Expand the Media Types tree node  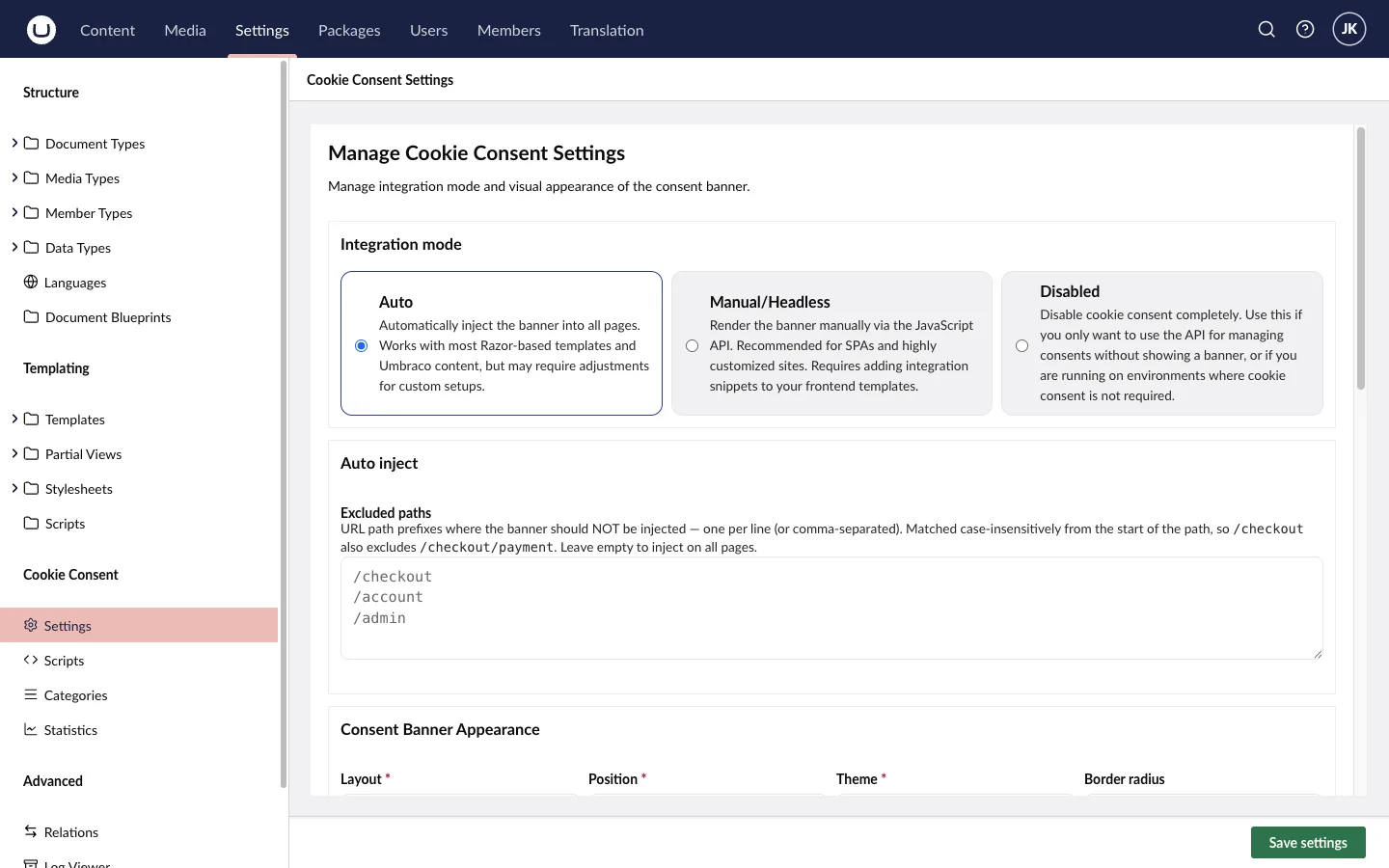coord(14,178)
